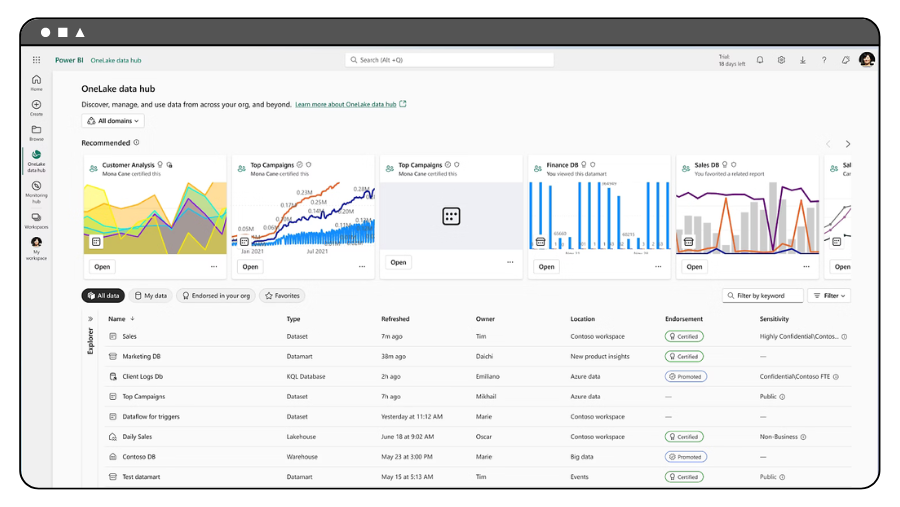
Task: Open the Customer Analysis card
Action: pos(102,266)
